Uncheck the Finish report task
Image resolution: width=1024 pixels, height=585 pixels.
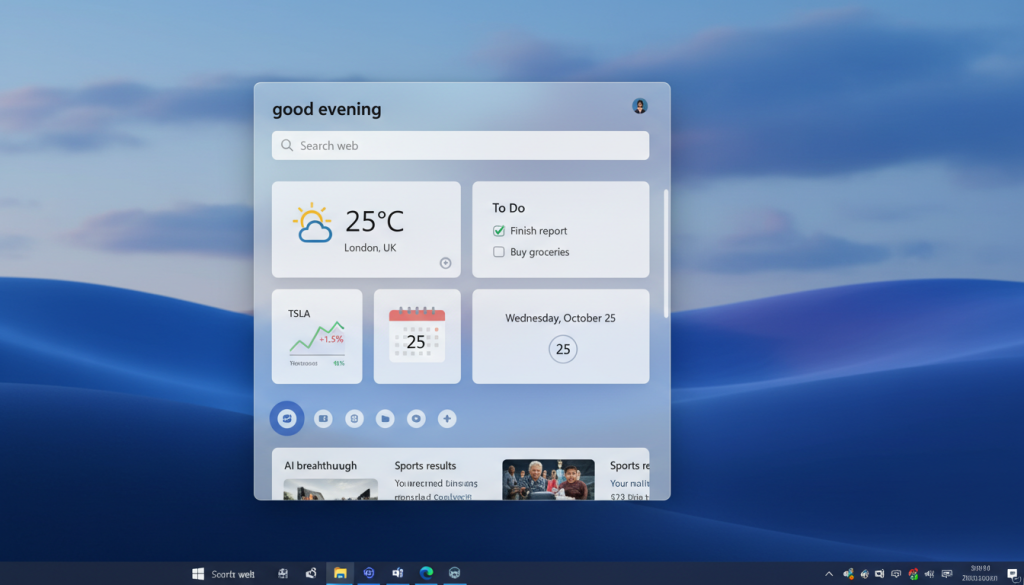[499, 231]
